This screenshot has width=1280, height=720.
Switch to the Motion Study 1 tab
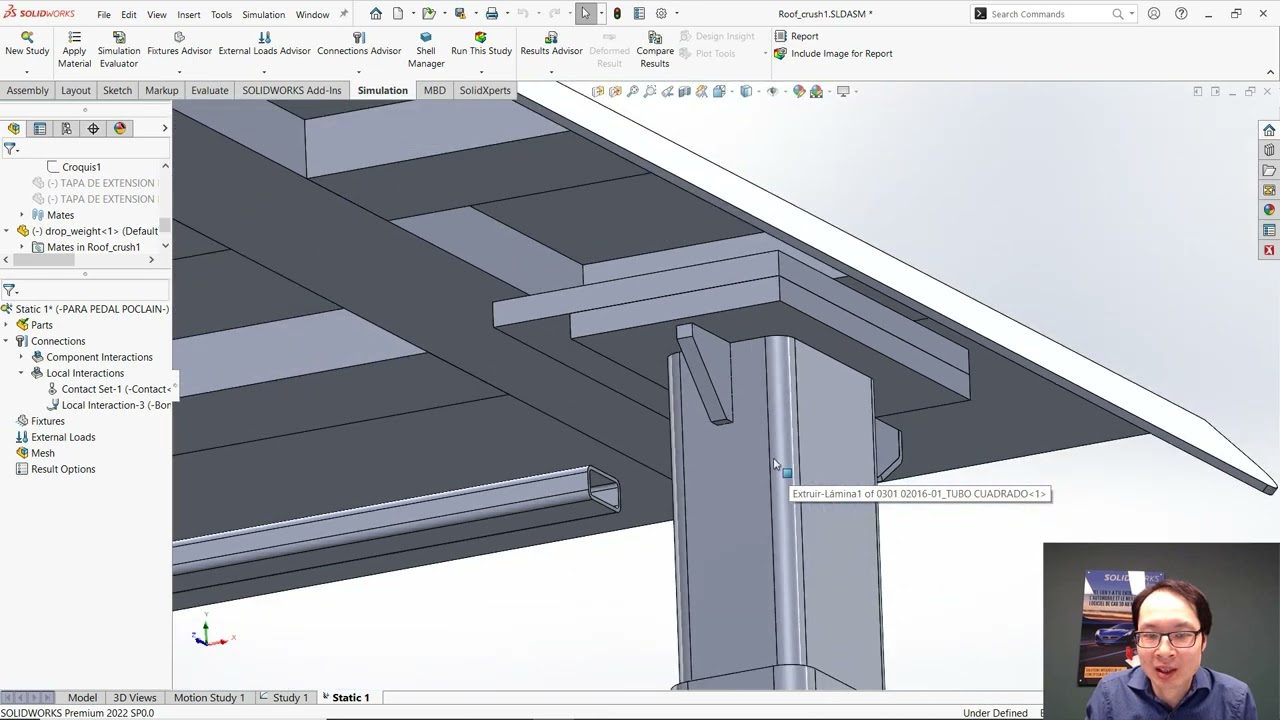click(209, 697)
